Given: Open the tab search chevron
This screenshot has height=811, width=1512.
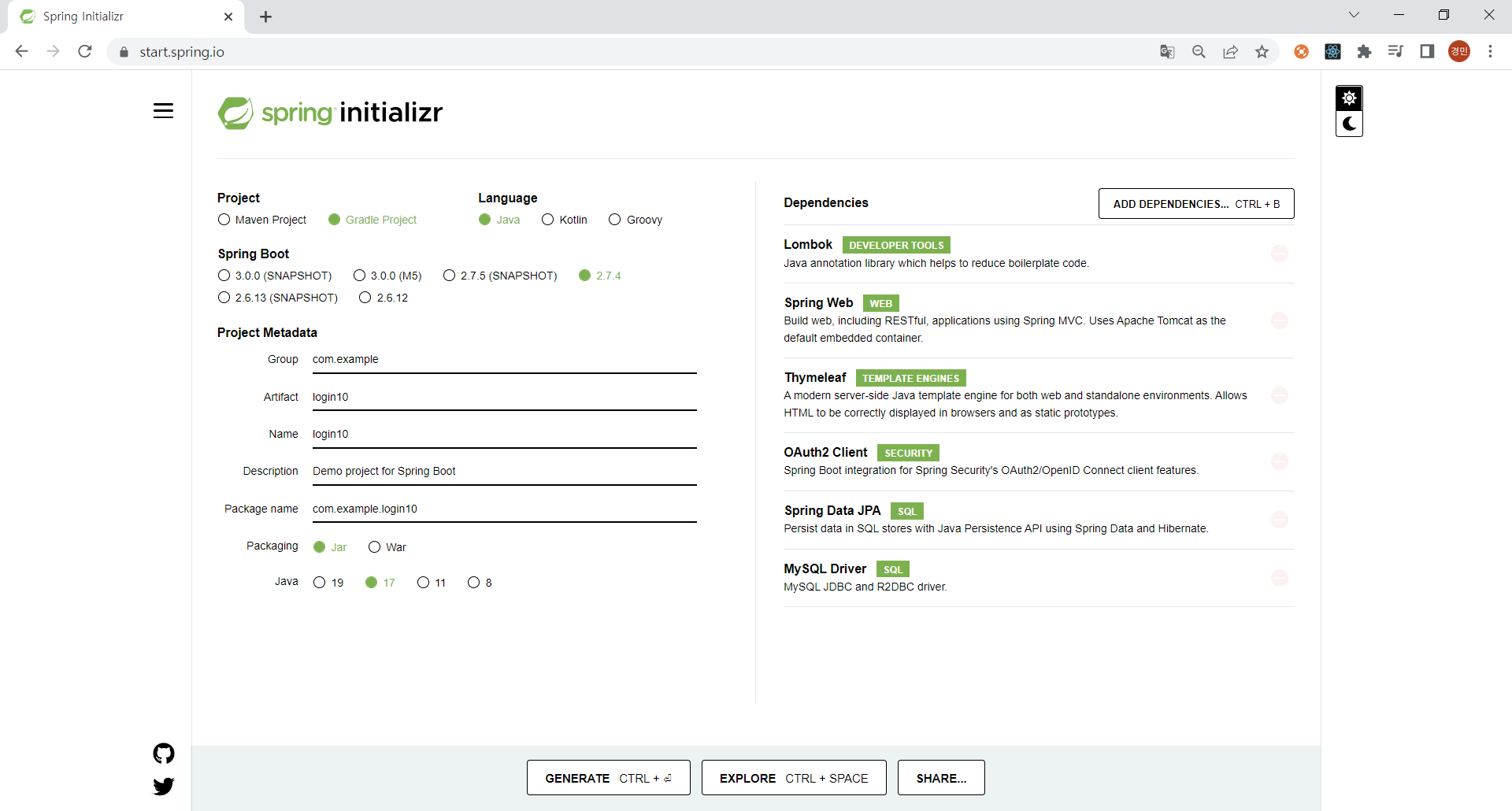Looking at the screenshot, I should point(1354,14).
